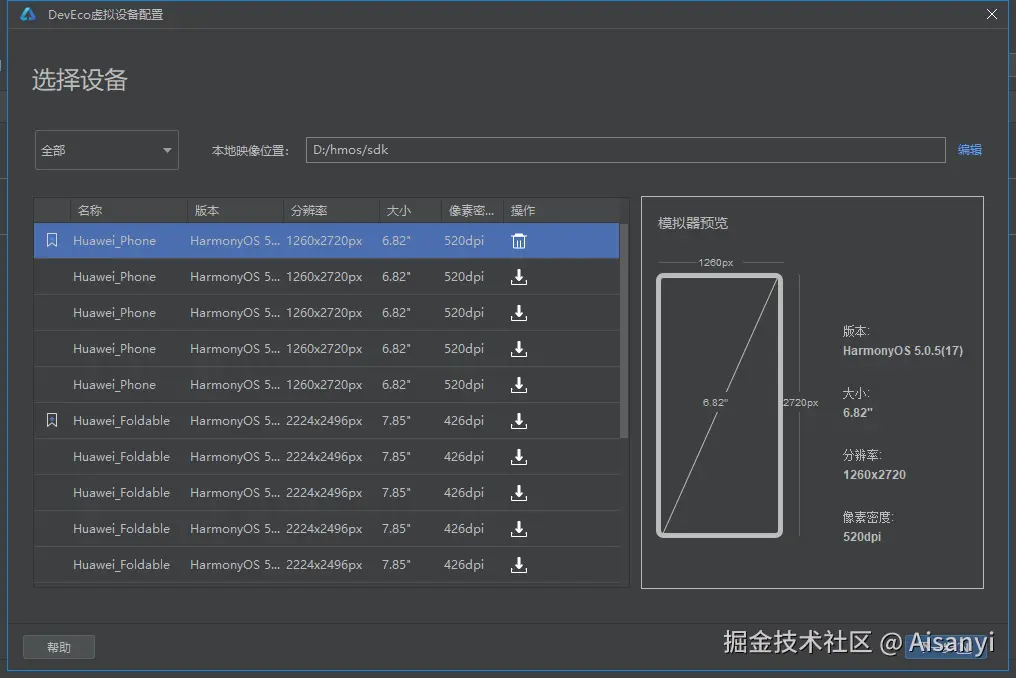Viewport: 1016px width, 678px height.
Task: Click the 模拟器预览 panel title
Action: click(x=693, y=224)
